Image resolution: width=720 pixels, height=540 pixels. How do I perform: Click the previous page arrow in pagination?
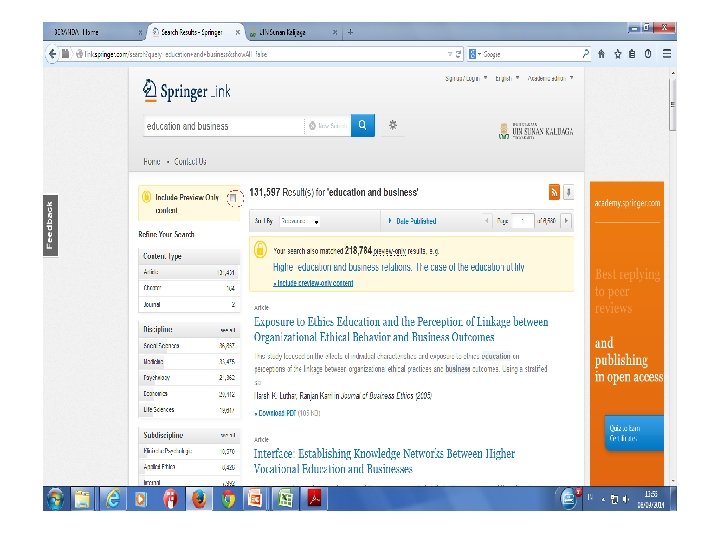pyautogui.click(x=486, y=221)
